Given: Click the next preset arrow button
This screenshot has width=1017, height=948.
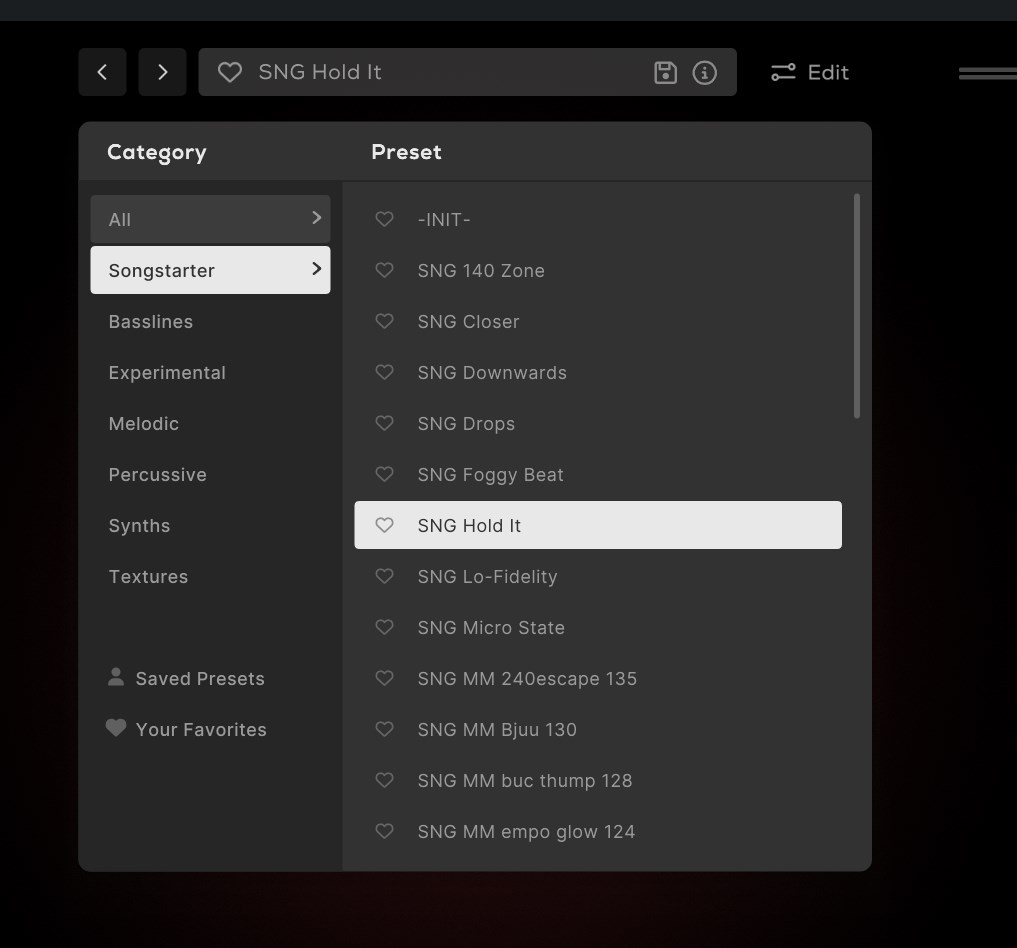Looking at the screenshot, I should point(162,72).
